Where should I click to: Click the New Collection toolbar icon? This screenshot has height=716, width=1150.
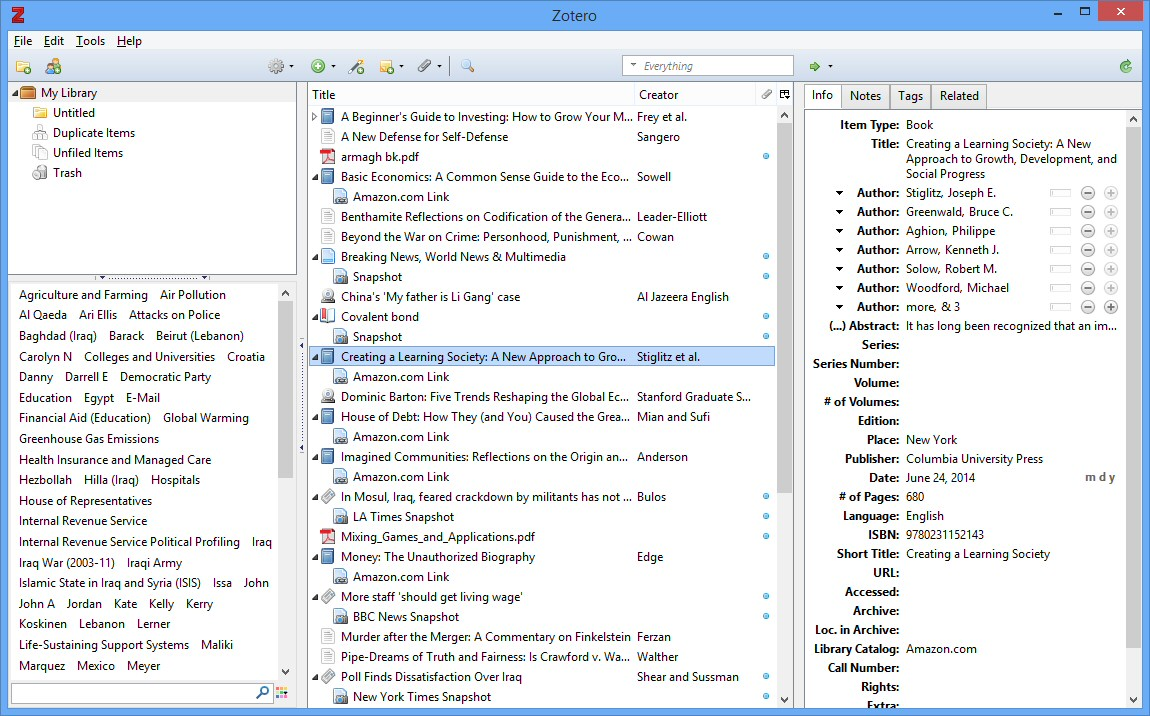pos(23,67)
